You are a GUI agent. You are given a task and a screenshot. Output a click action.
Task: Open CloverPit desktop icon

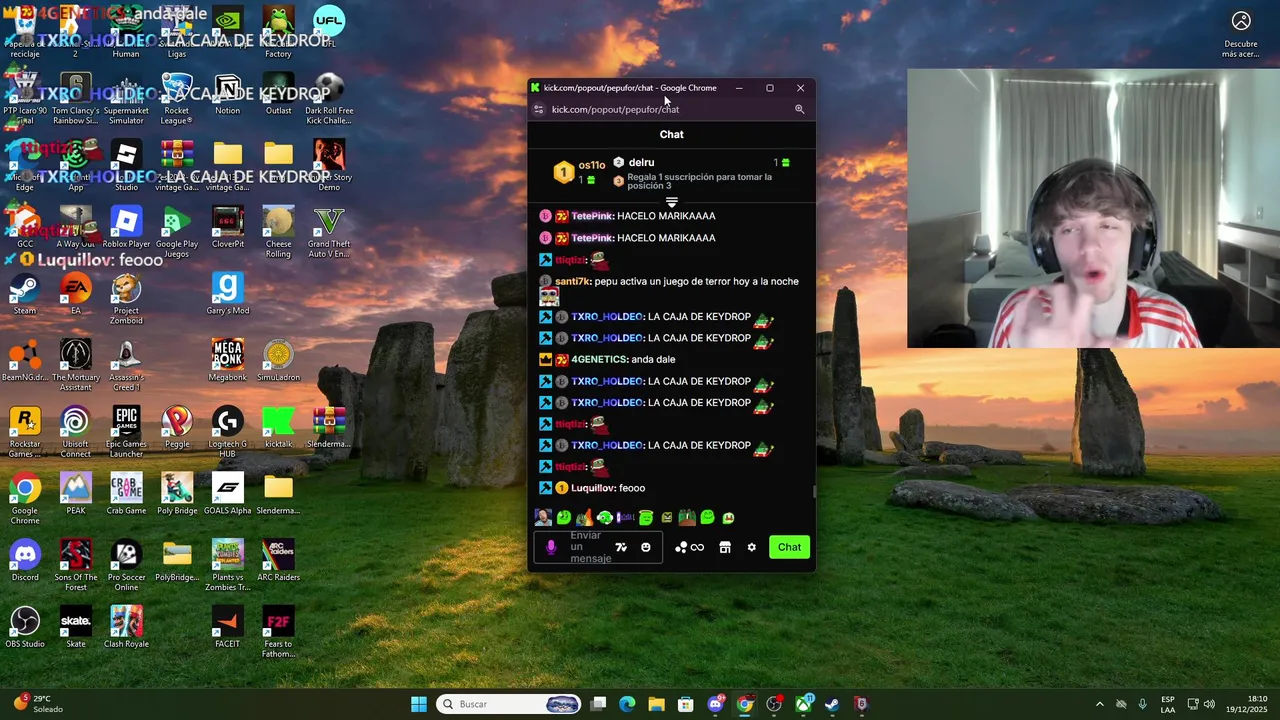(228, 228)
